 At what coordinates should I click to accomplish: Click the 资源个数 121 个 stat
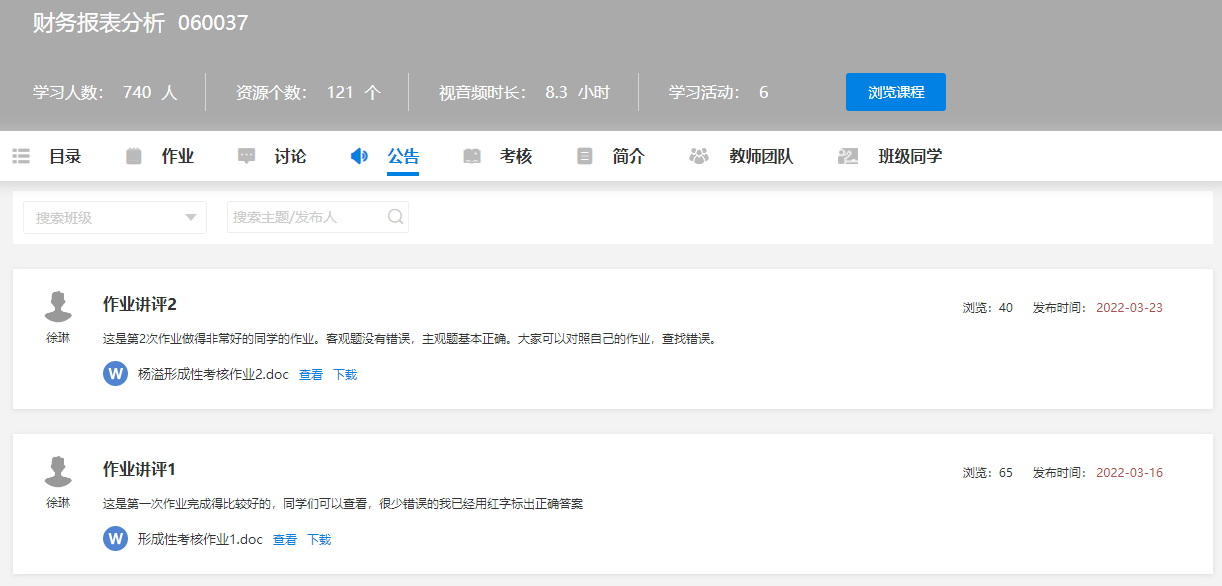point(308,93)
